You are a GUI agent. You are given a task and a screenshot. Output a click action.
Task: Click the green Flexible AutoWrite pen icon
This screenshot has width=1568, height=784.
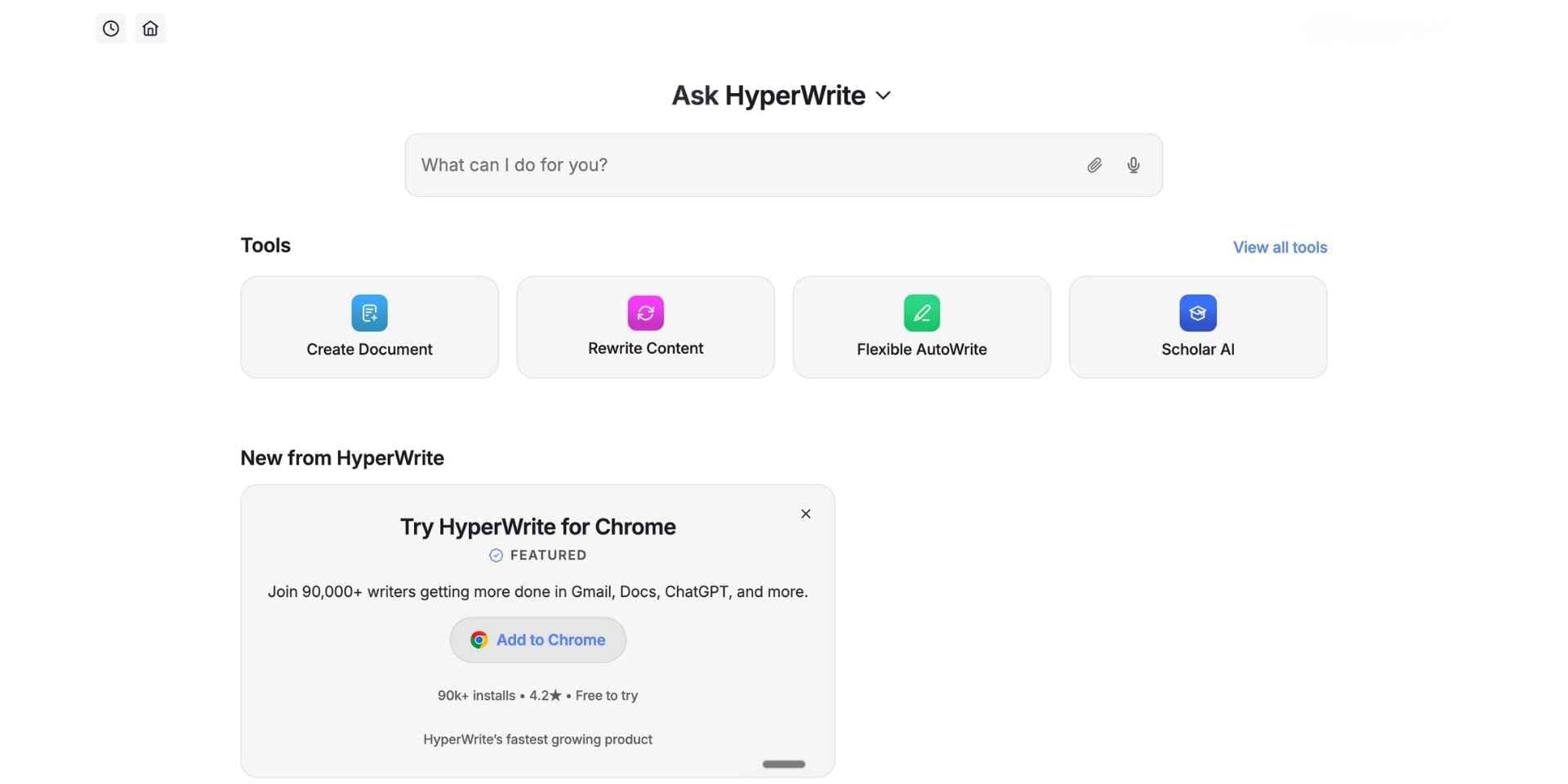tap(921, 313)
